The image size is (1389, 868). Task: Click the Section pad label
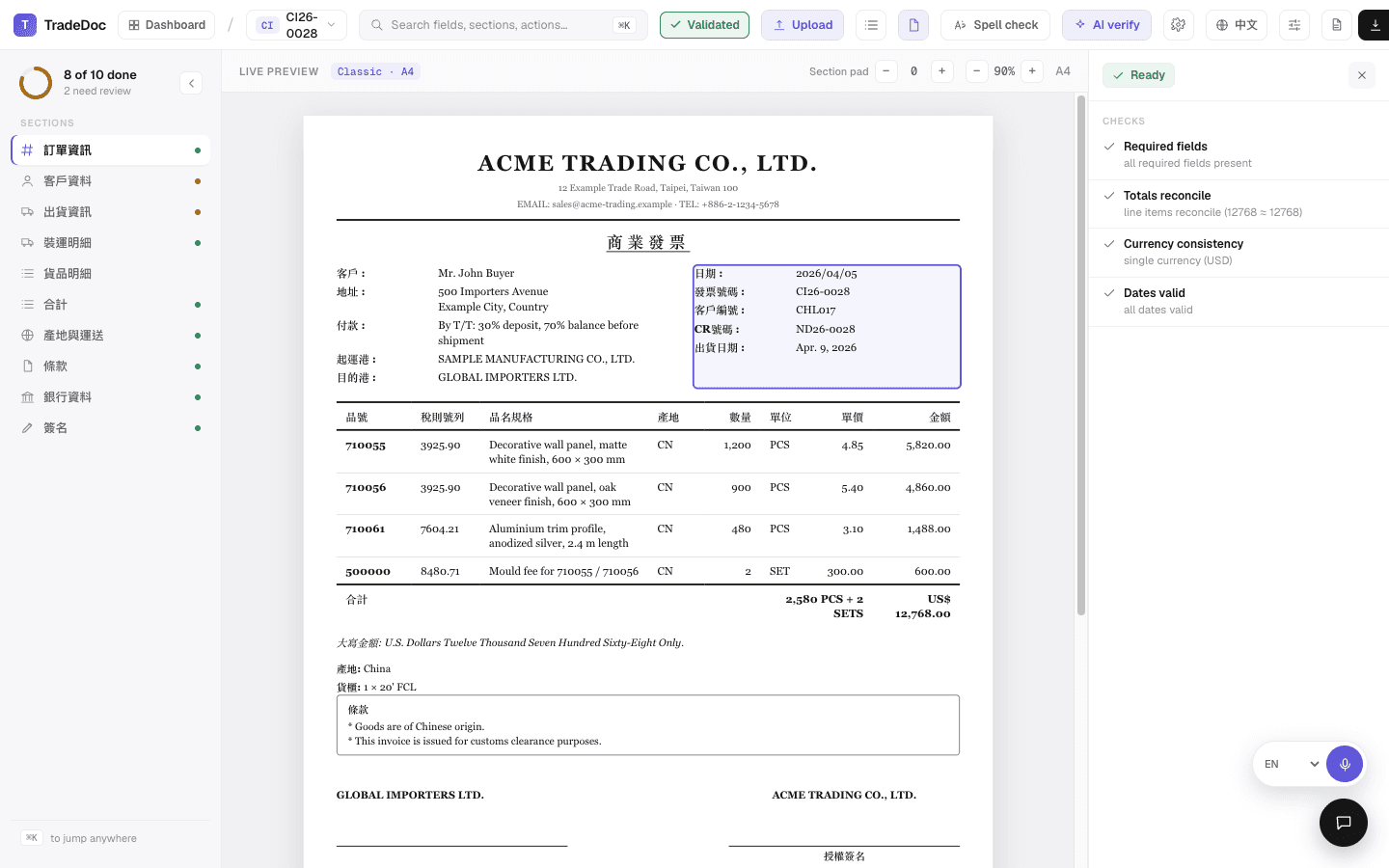click(x=838, y=71)
